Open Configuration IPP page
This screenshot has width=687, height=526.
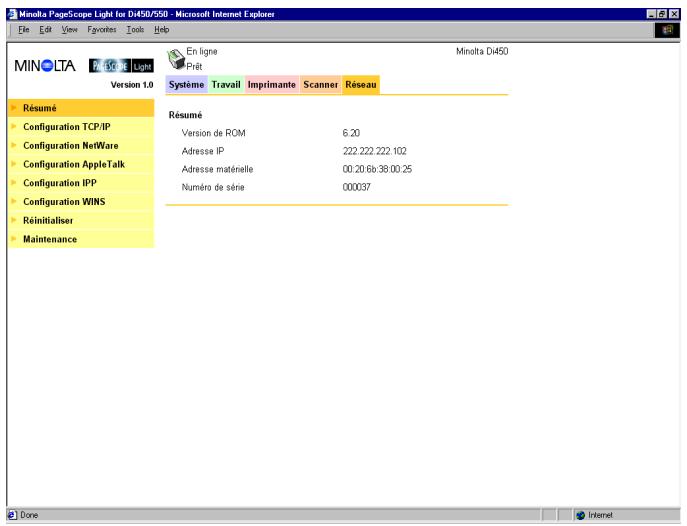[81, 183]
